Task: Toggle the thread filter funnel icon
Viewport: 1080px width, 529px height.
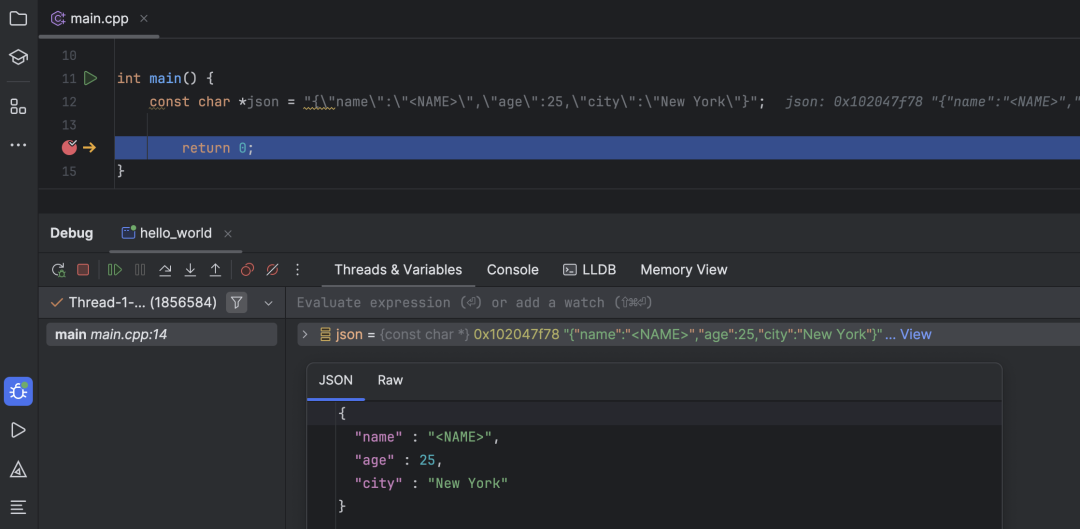Action: 236,302
